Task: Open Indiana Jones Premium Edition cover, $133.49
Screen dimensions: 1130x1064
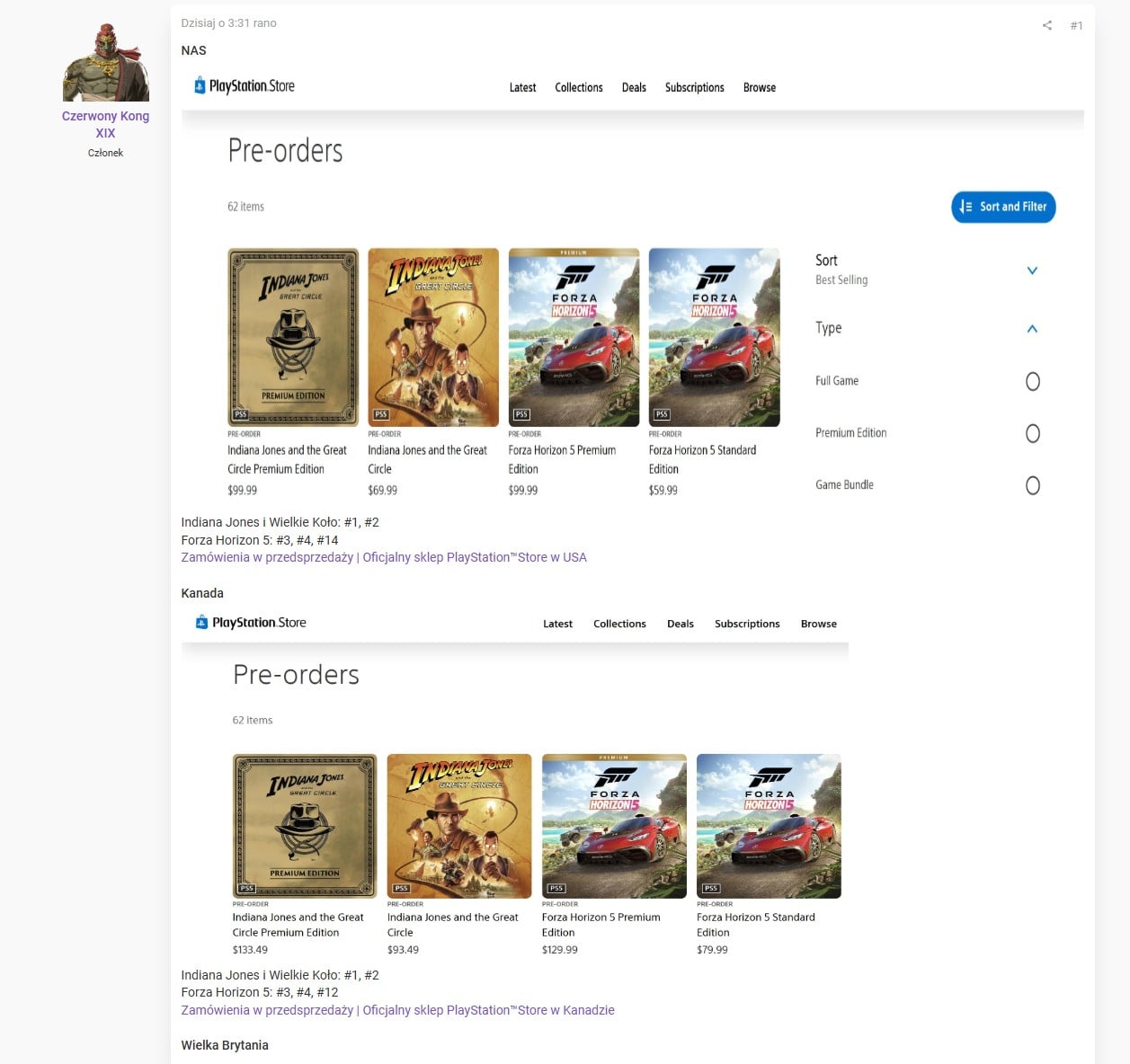Action: pos(305,826)
